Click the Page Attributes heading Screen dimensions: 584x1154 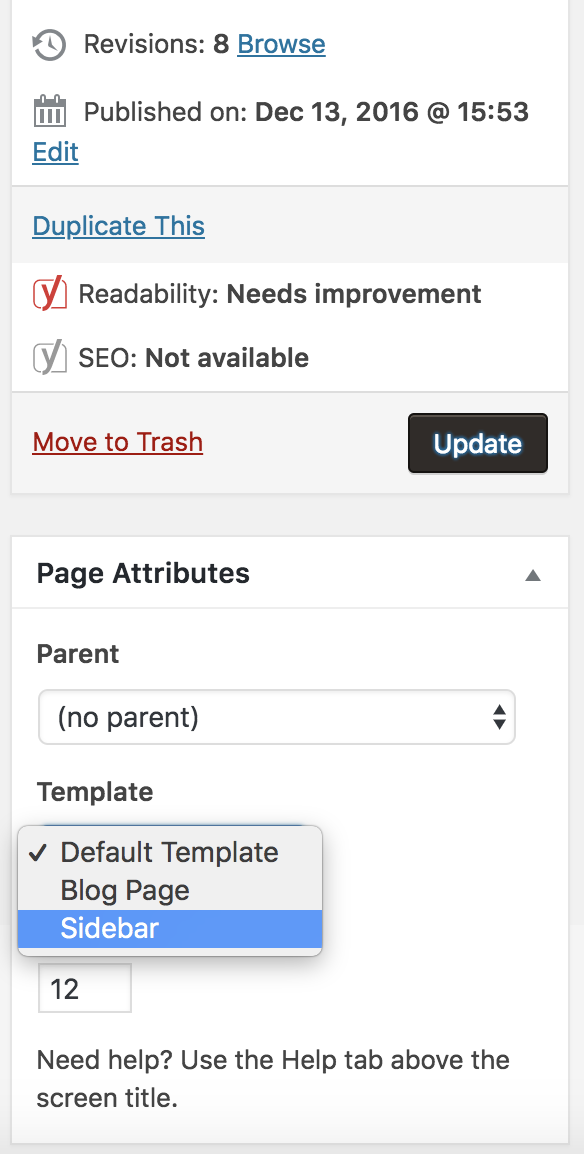coord(143,573)
